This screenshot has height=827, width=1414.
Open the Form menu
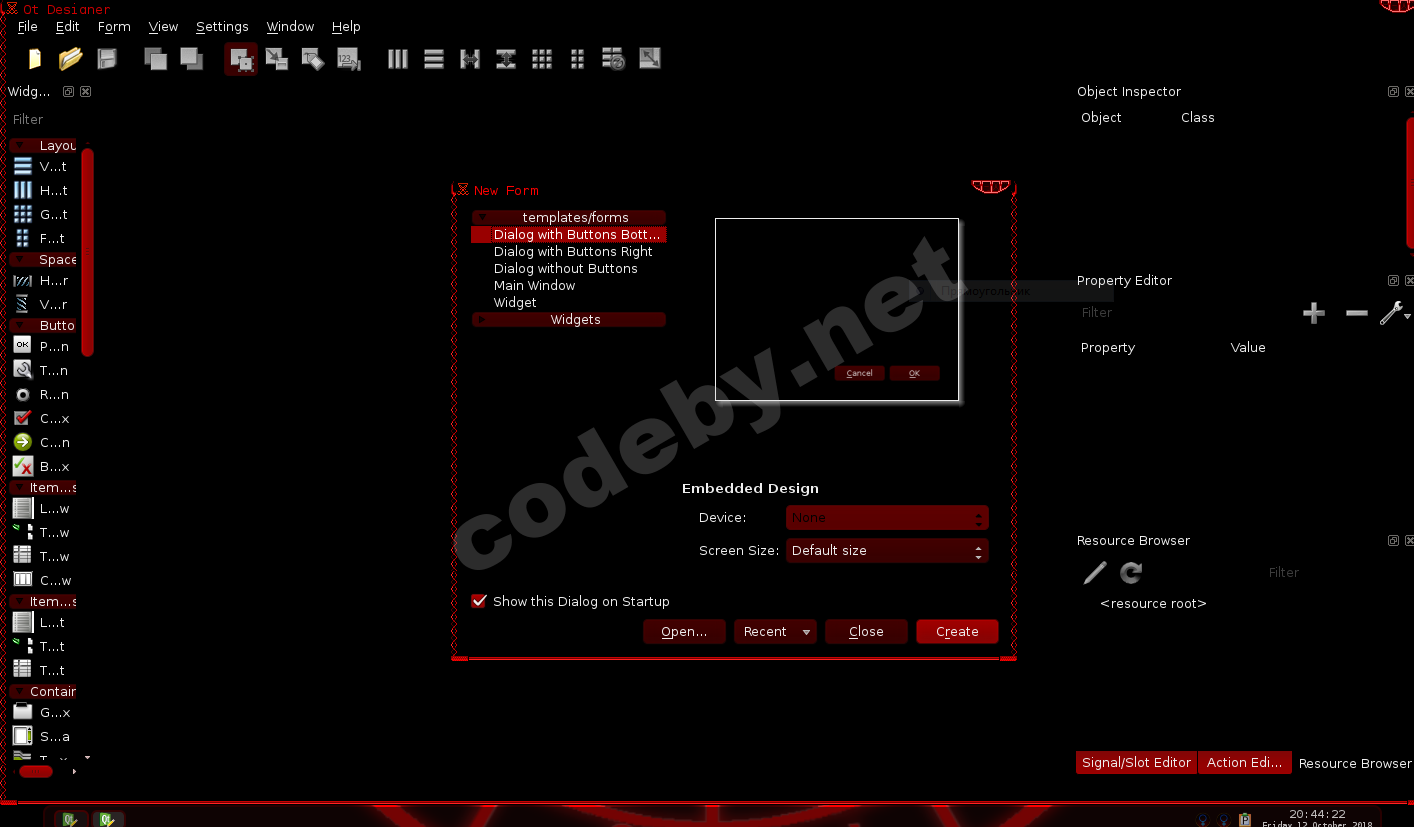point(115,27)
